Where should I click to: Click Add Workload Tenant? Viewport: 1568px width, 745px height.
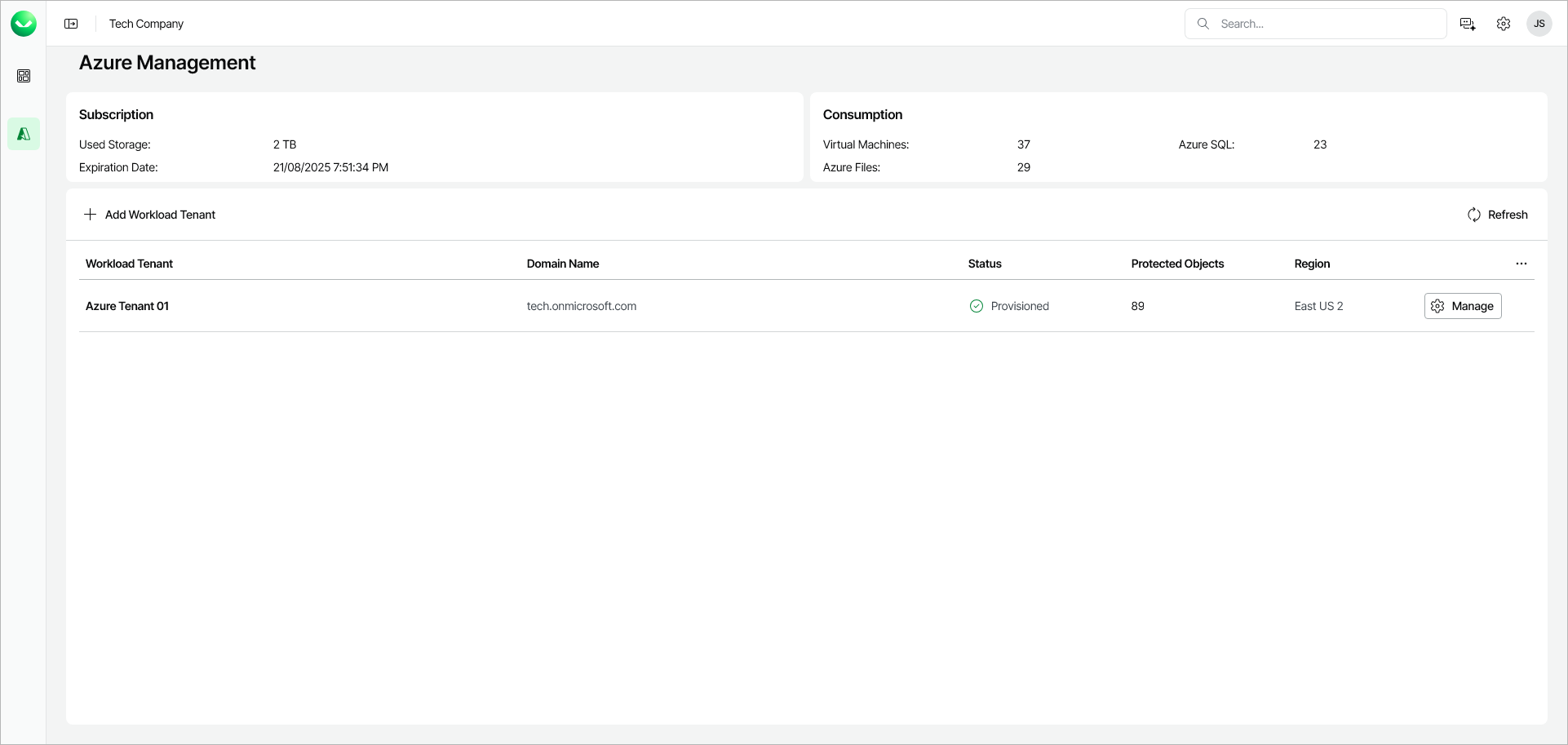tap(150, 215)
